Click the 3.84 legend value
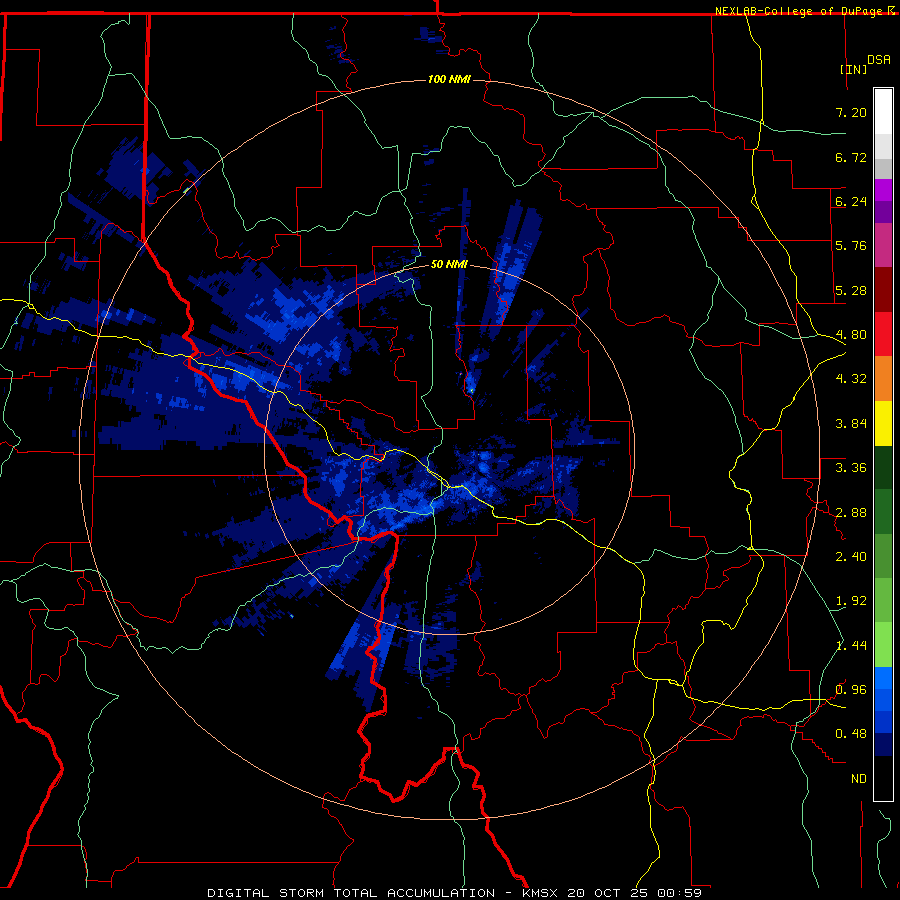This screenshot has height=900, width=900. coord(851,424)
